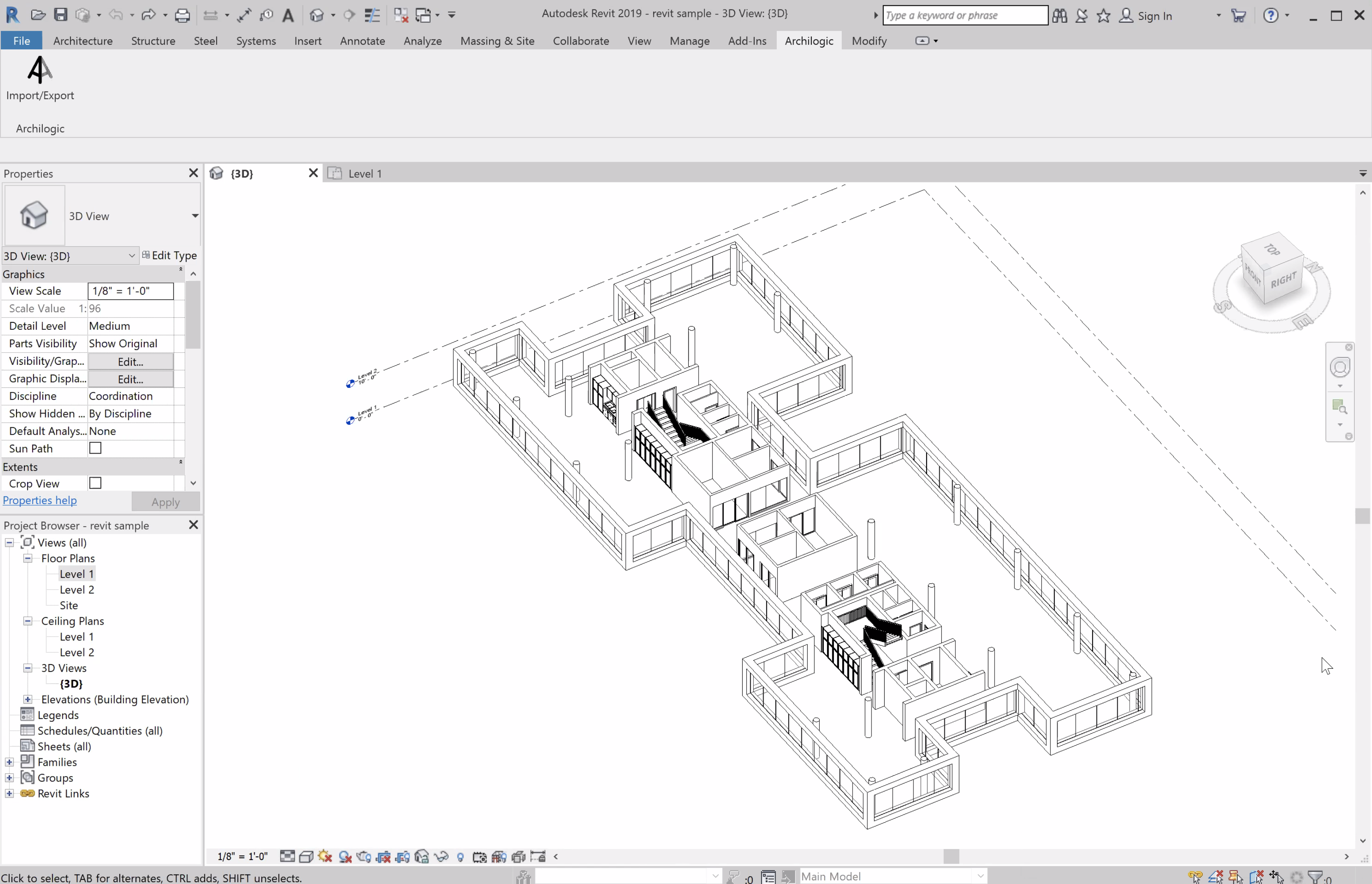Click the Apply button in Properties
This screenshot has width=1372, height=884.
pos(165,501)
